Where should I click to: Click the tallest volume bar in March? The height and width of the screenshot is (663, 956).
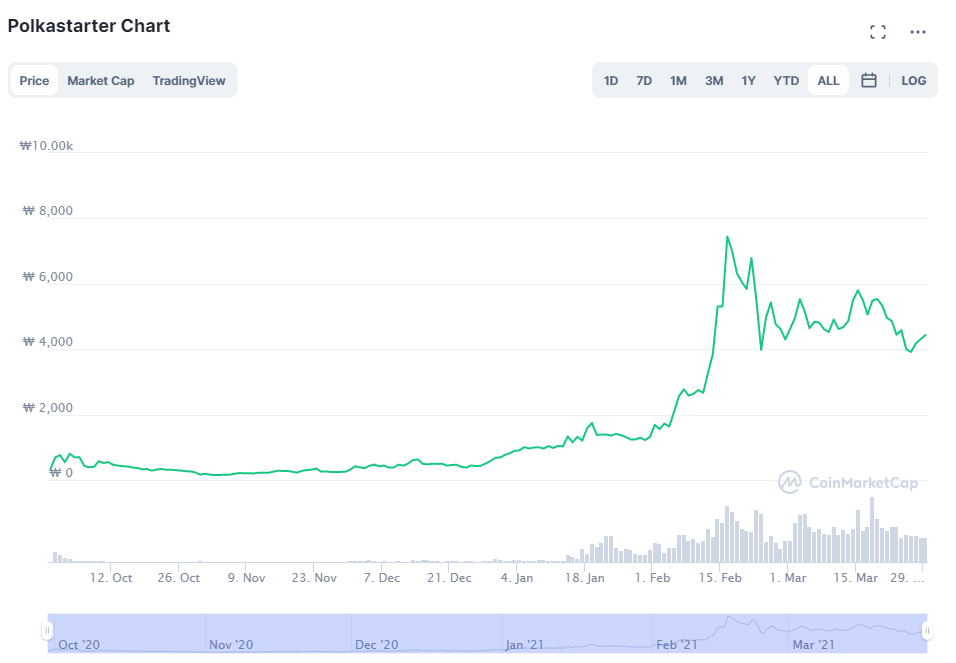(872, 529)
